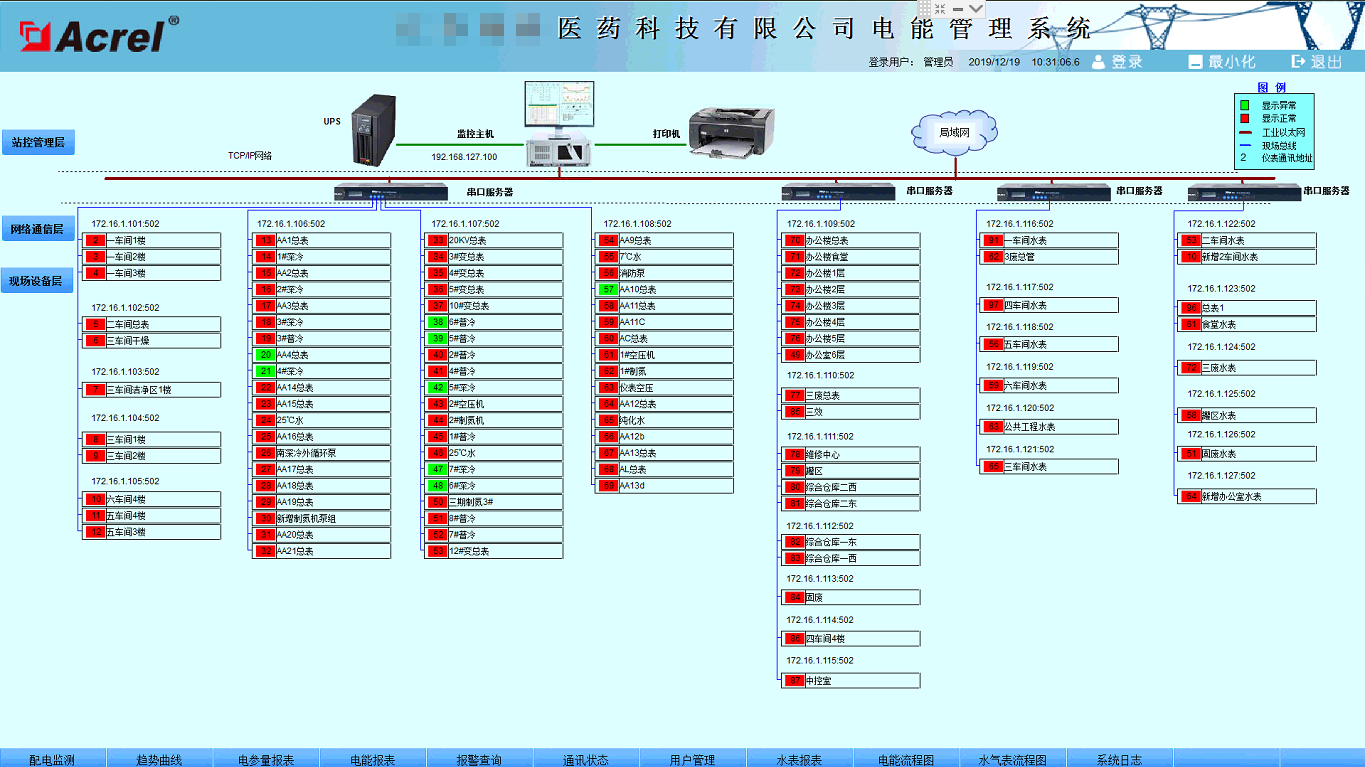Go to the 电能流程图 tab
This screenshot has width=1365, height=767.
pyautogui.click(x=905, y=759)
